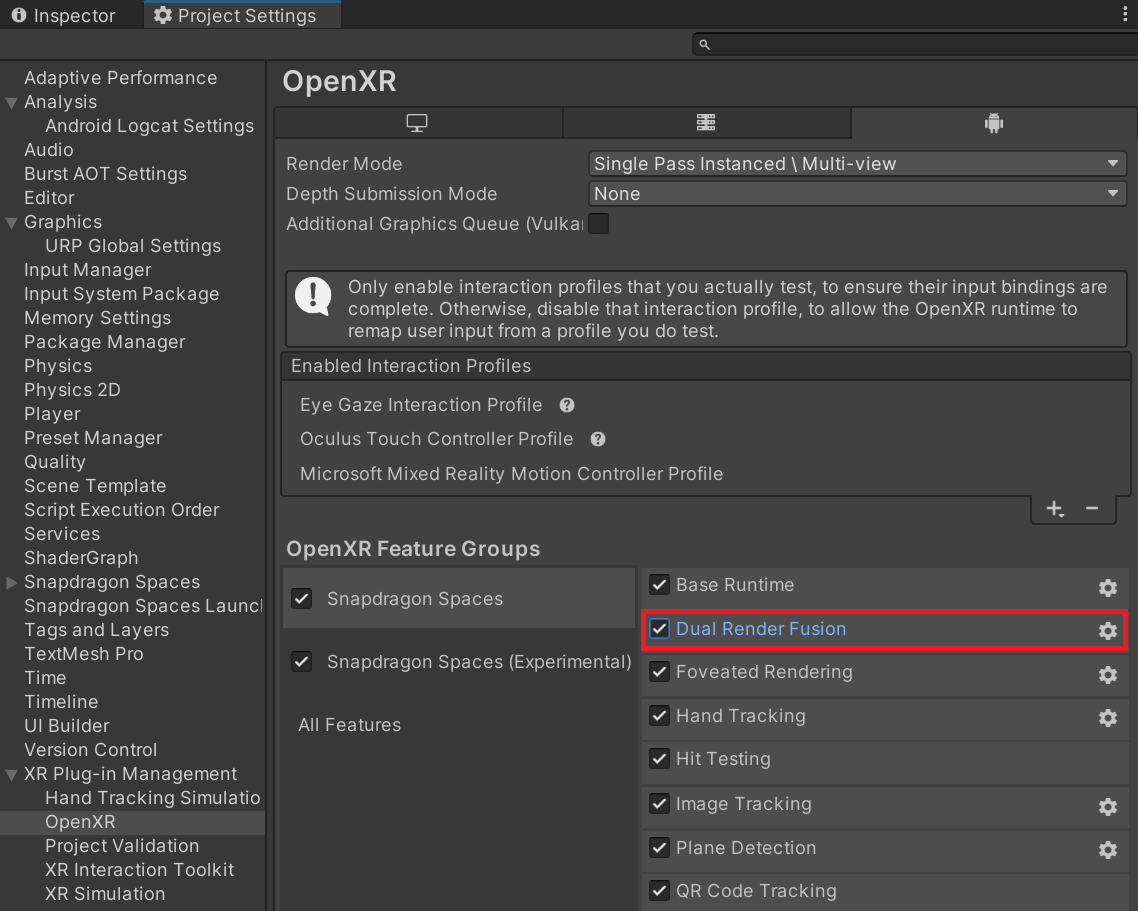Open the Player settings page
1138x911 pixels.
pyautogui.click(x=52, y=413)
